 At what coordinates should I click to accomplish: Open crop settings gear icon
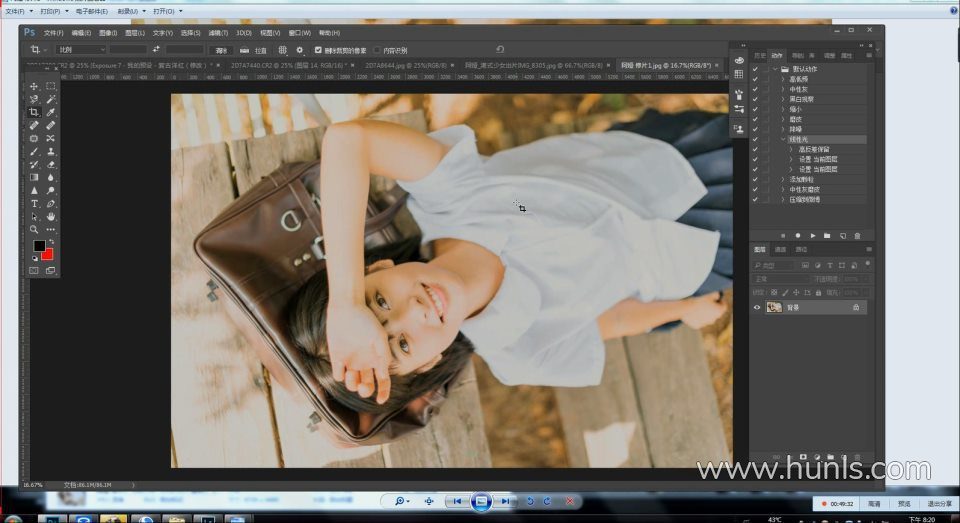[299, 50]
